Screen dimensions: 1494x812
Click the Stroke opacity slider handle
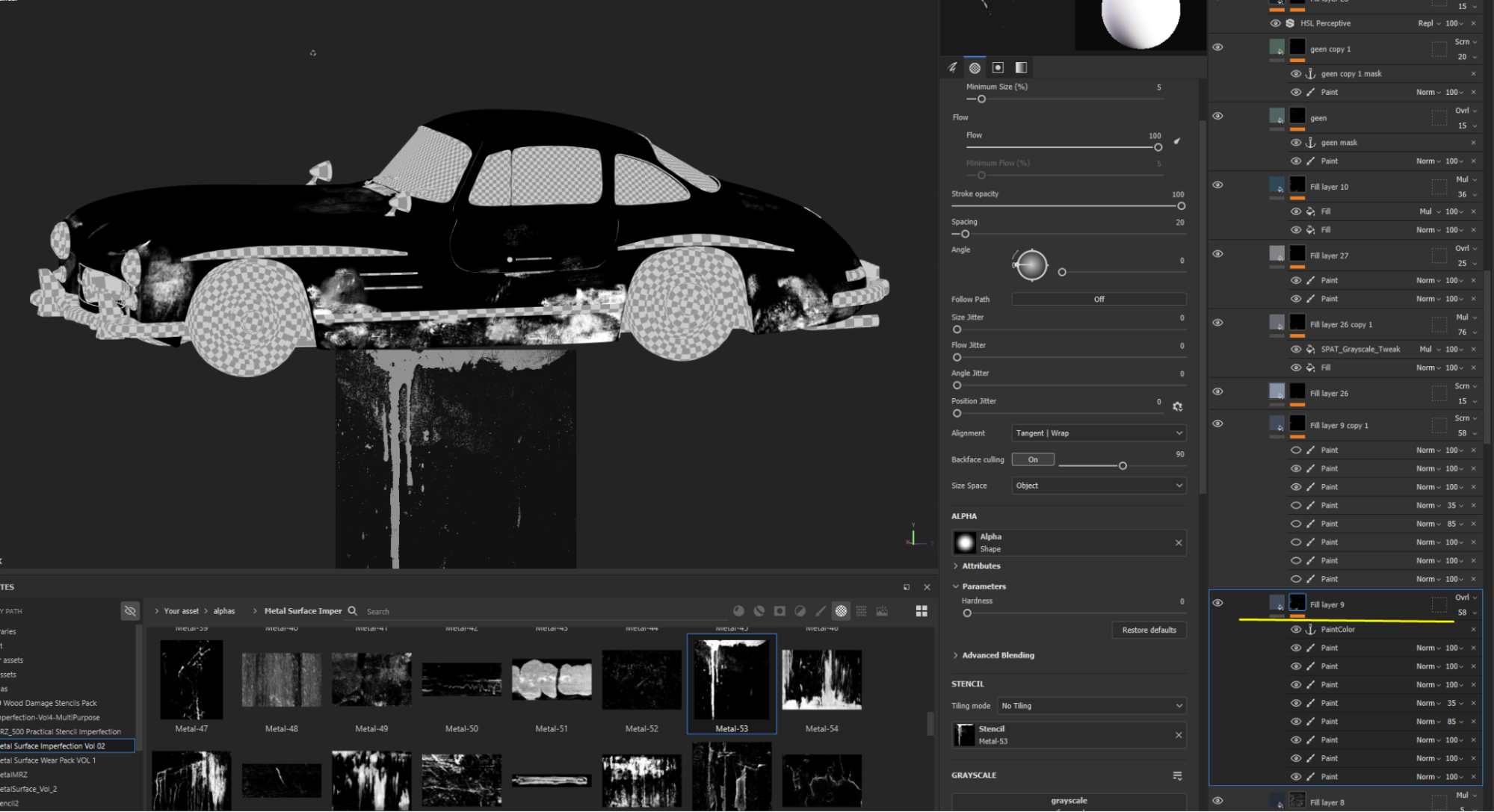tap(1181, 206)
